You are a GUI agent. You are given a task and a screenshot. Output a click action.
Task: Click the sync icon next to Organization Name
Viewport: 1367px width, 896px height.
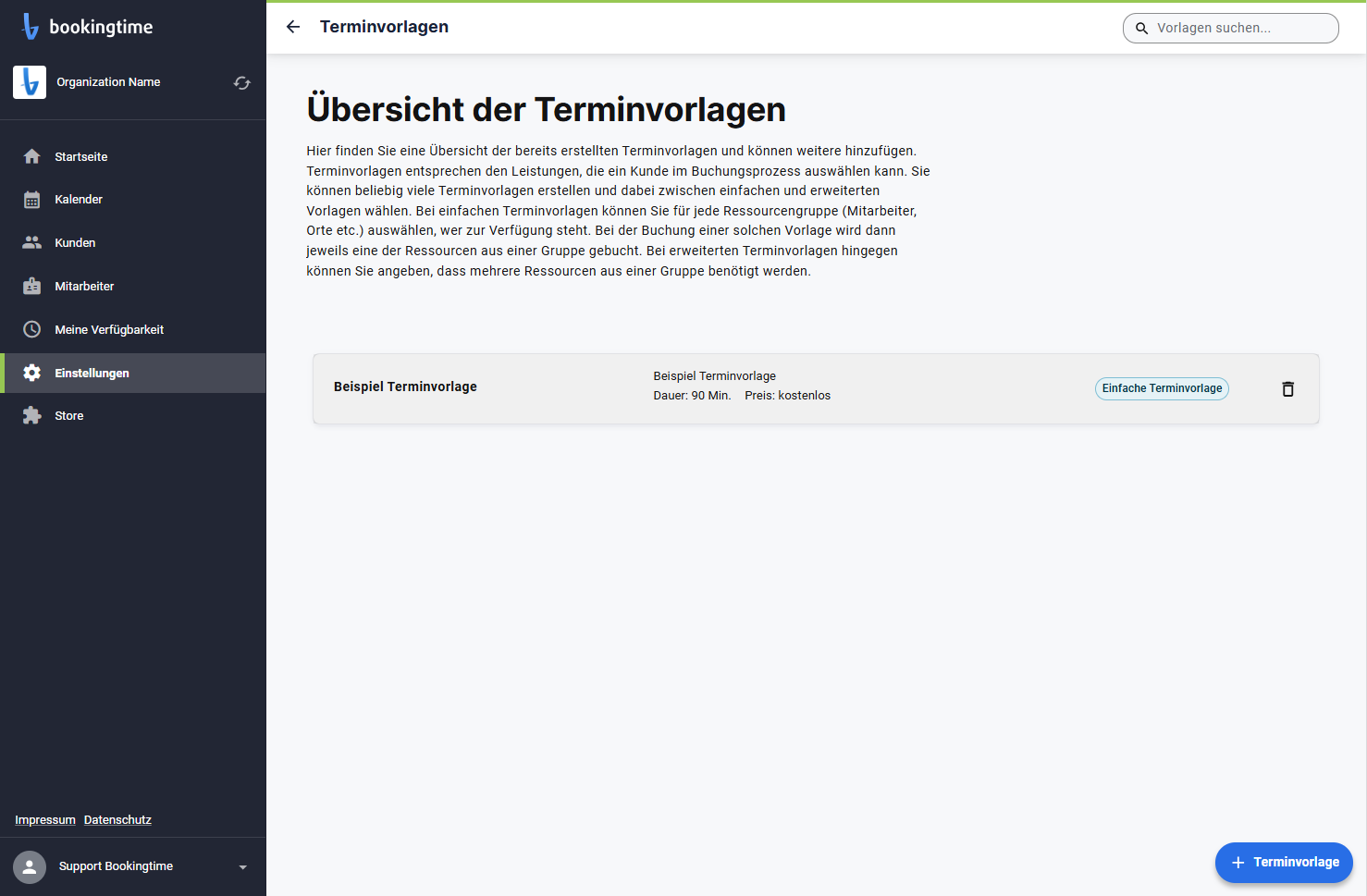coord(242,83)
